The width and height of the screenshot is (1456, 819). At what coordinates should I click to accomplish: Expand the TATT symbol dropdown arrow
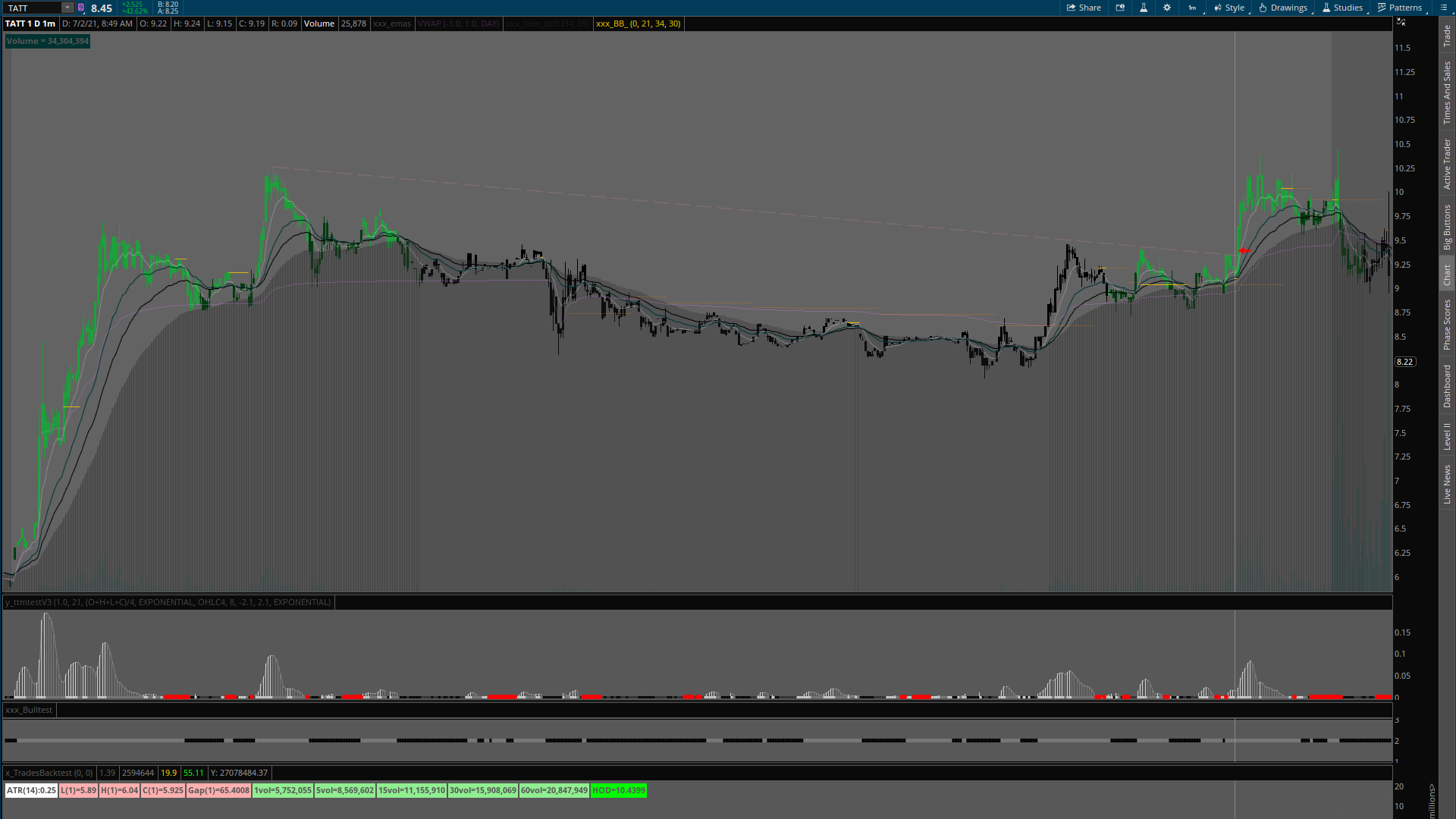coord(67,8)
